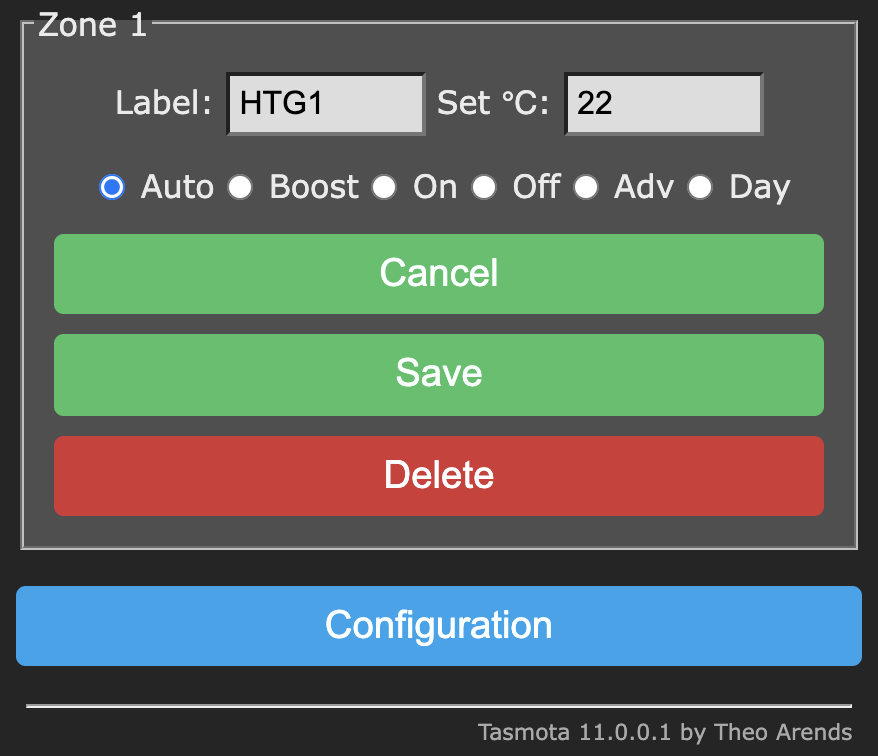The width and height of the screenshot is (878, 756).
Task: Delete Zone 1 with red button
Action: [x=438, y=476]
